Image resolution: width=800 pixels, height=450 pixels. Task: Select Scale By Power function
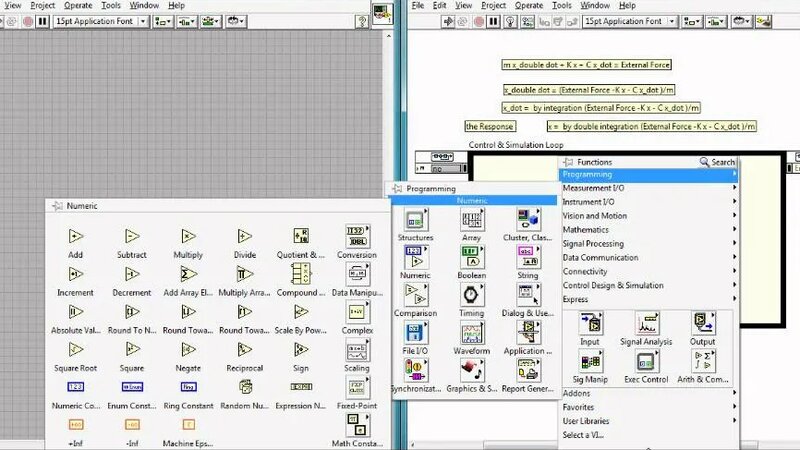301,312
